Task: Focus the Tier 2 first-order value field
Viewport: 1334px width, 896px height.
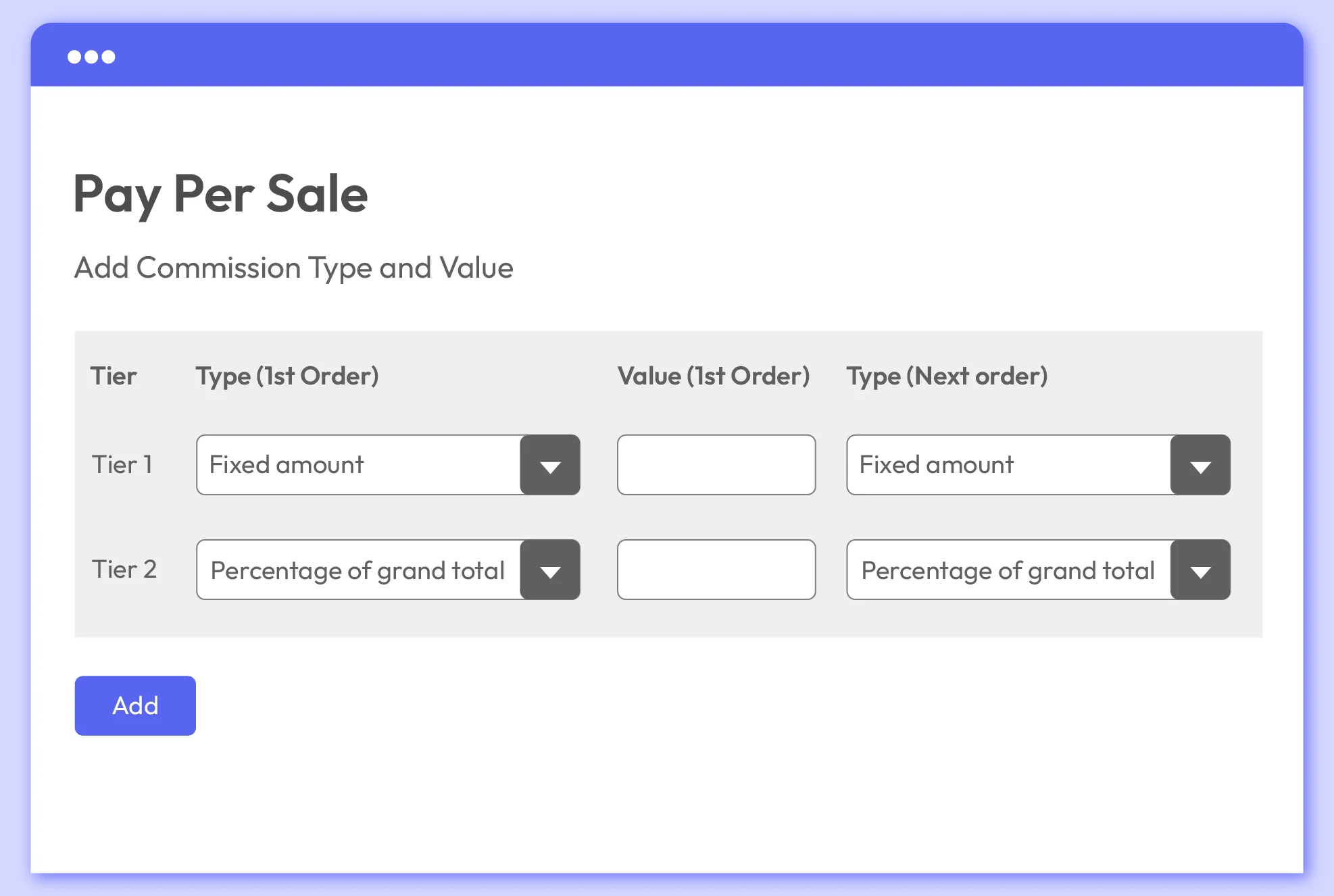Action: 716,570
